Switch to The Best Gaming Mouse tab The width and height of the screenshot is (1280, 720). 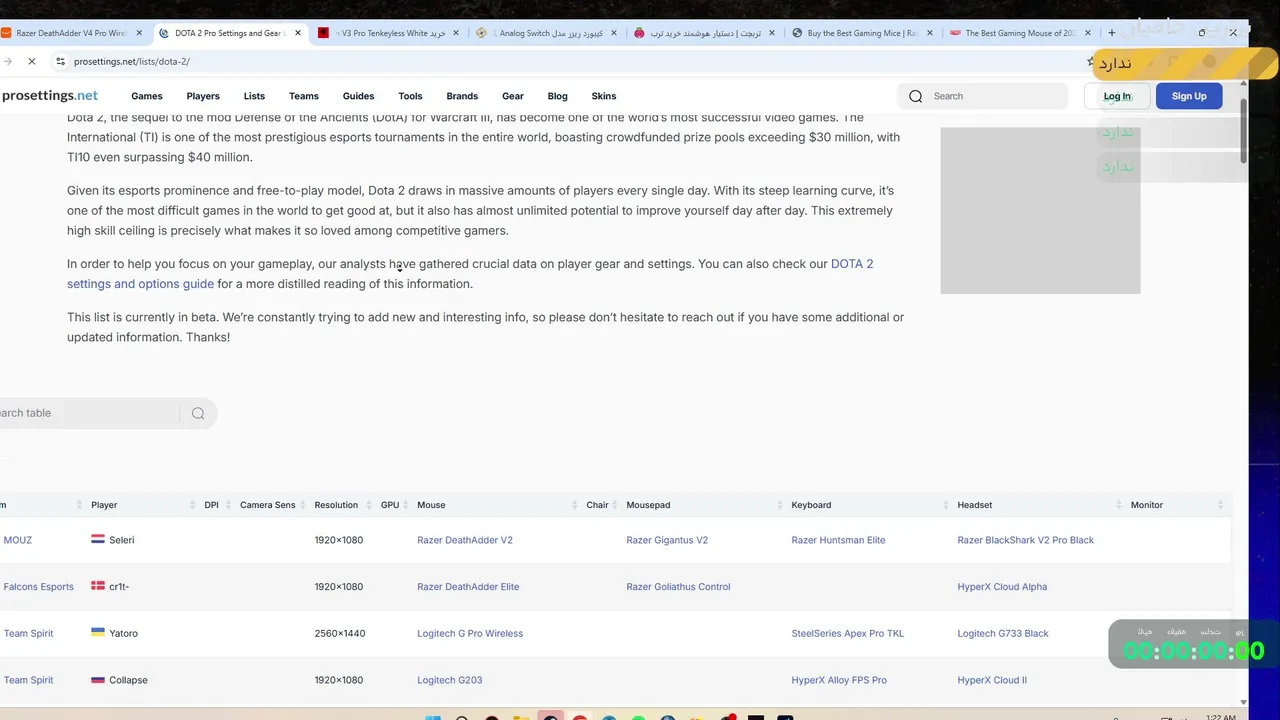click(x=1020, y=33)
